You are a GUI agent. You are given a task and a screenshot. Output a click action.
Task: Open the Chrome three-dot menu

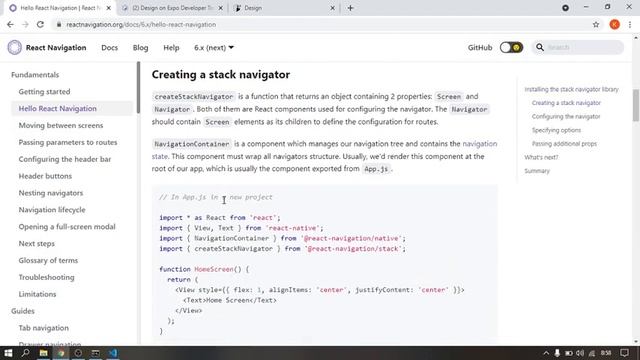coord(630,24)
